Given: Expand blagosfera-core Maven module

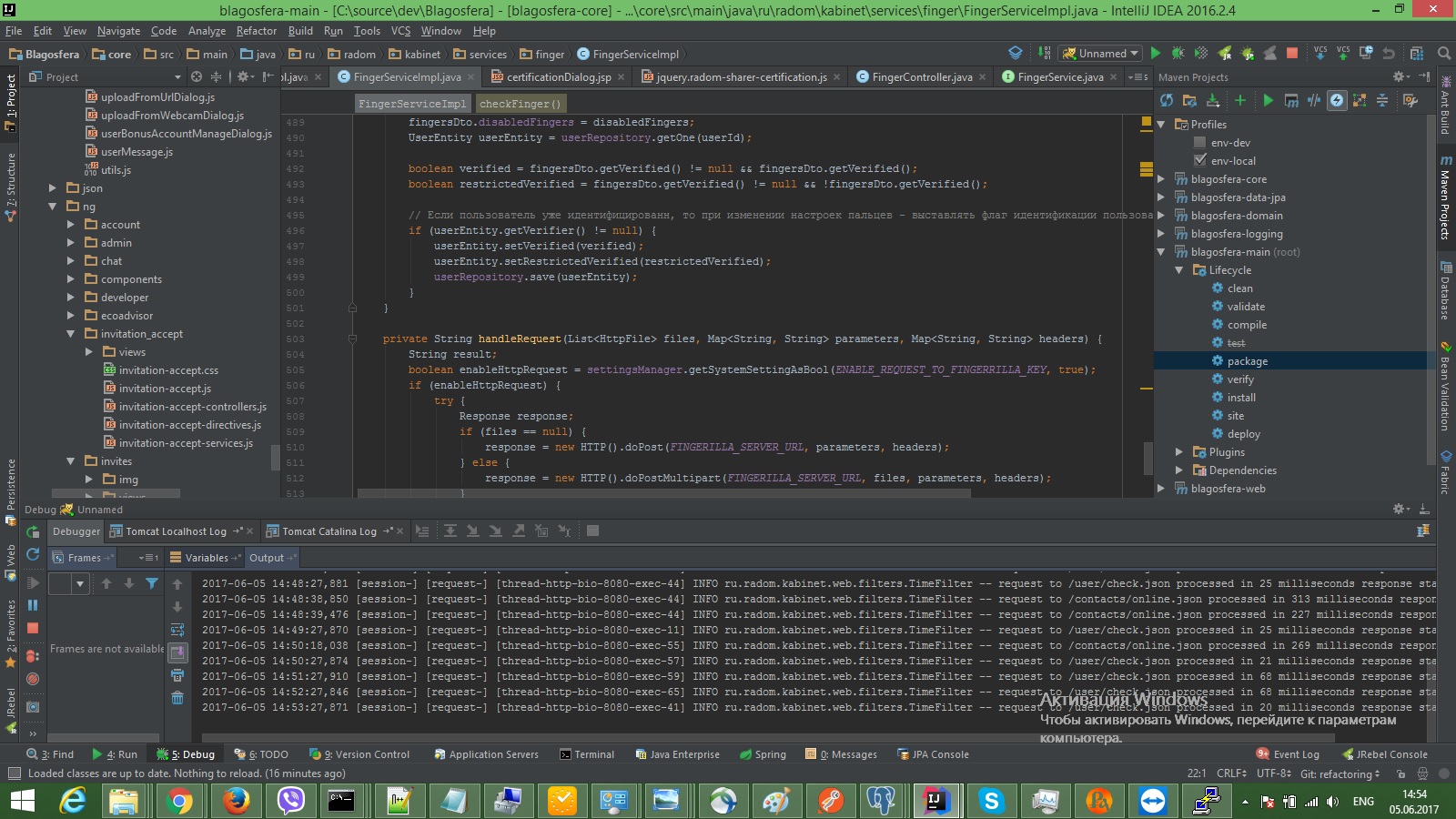Looking at the screenshot, I should 1161,179.
